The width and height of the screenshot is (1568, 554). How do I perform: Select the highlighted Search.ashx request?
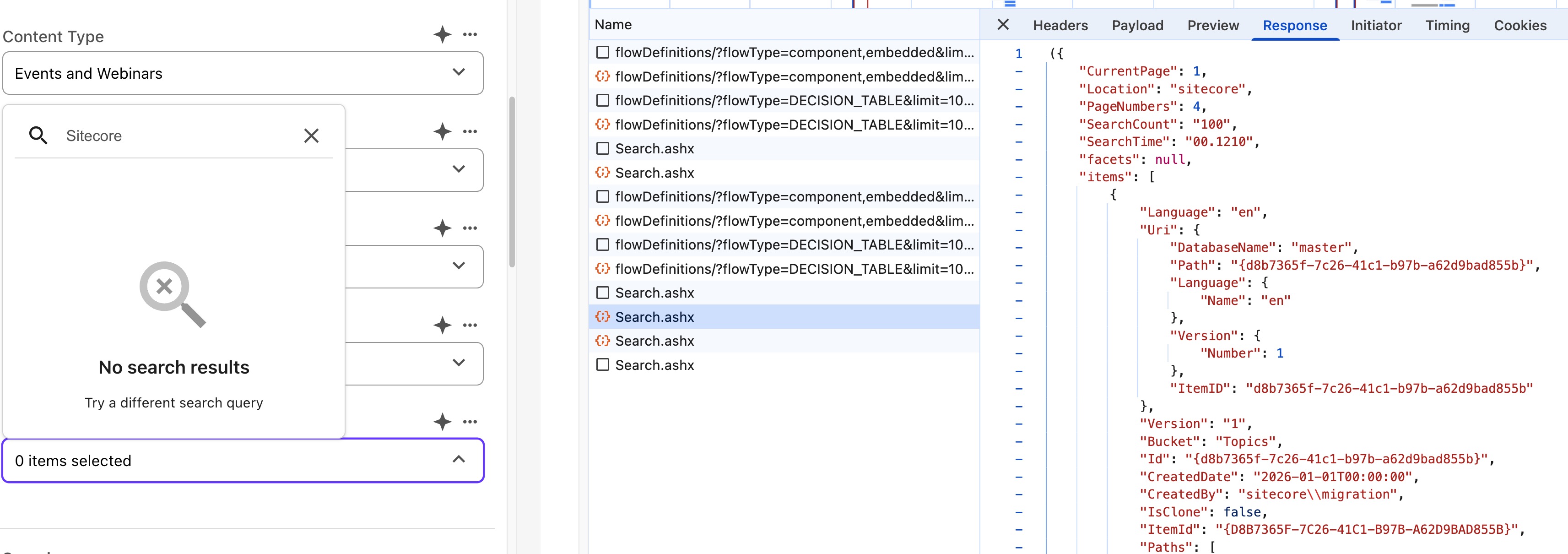[x=784, y=316]
